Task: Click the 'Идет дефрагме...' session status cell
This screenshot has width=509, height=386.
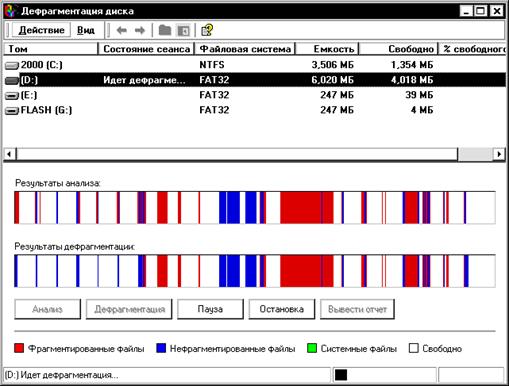Action: coord(144,80)
